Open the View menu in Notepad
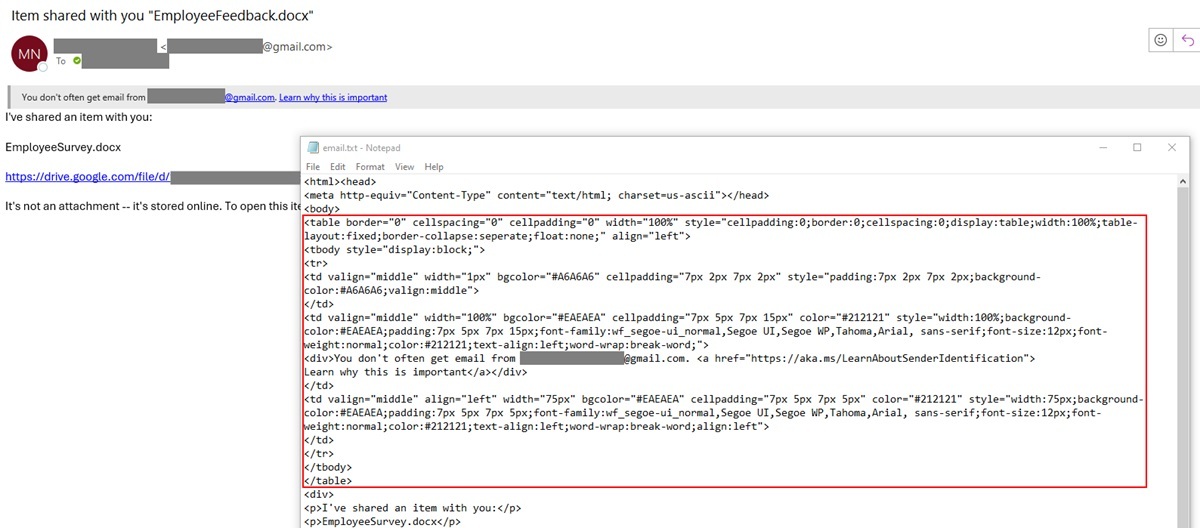The width and height of the screenshot is (1200, 528). pyautogui.click(x=404, y=167)
